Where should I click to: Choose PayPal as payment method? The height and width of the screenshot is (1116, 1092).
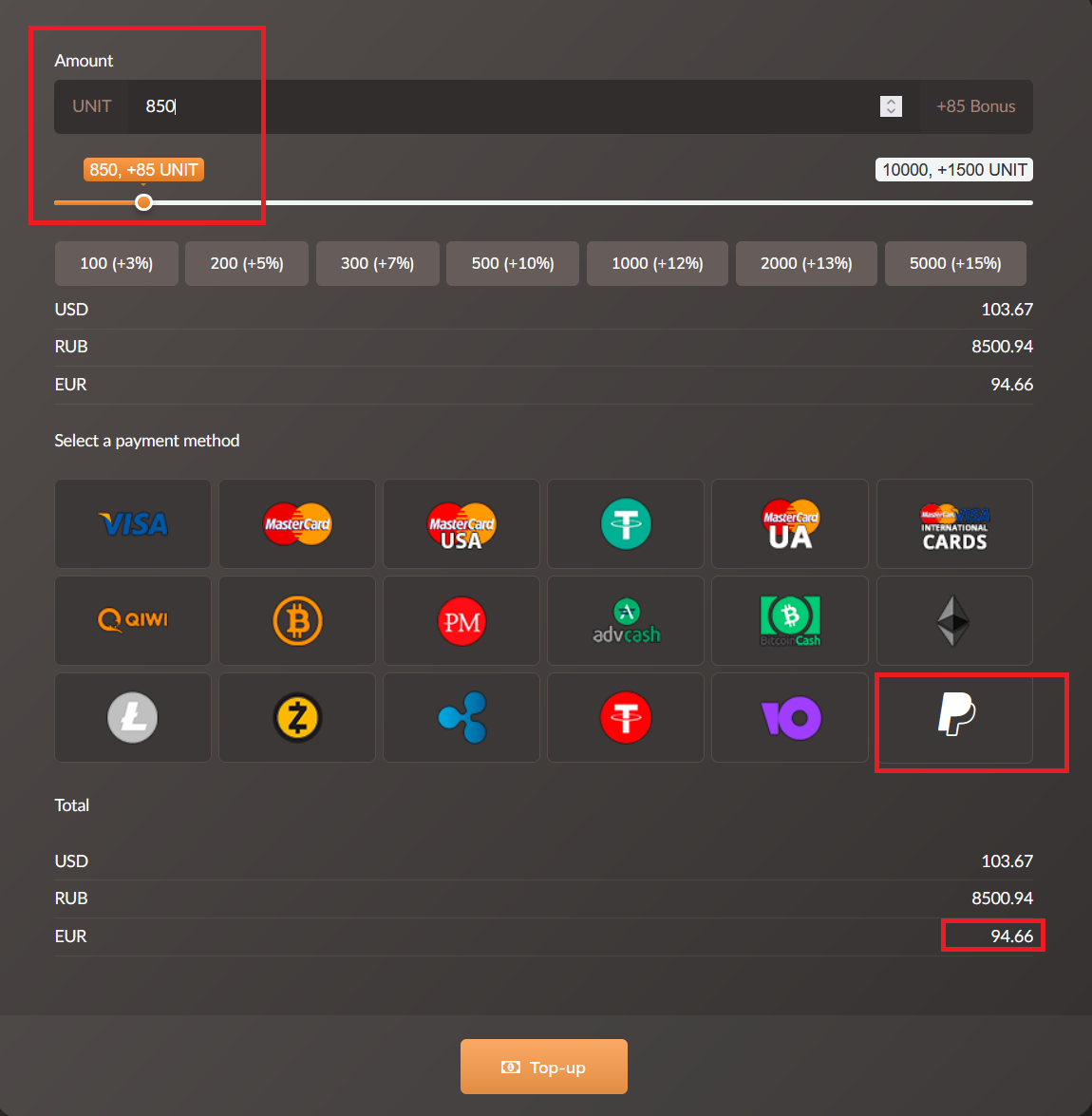click(954, 717)
